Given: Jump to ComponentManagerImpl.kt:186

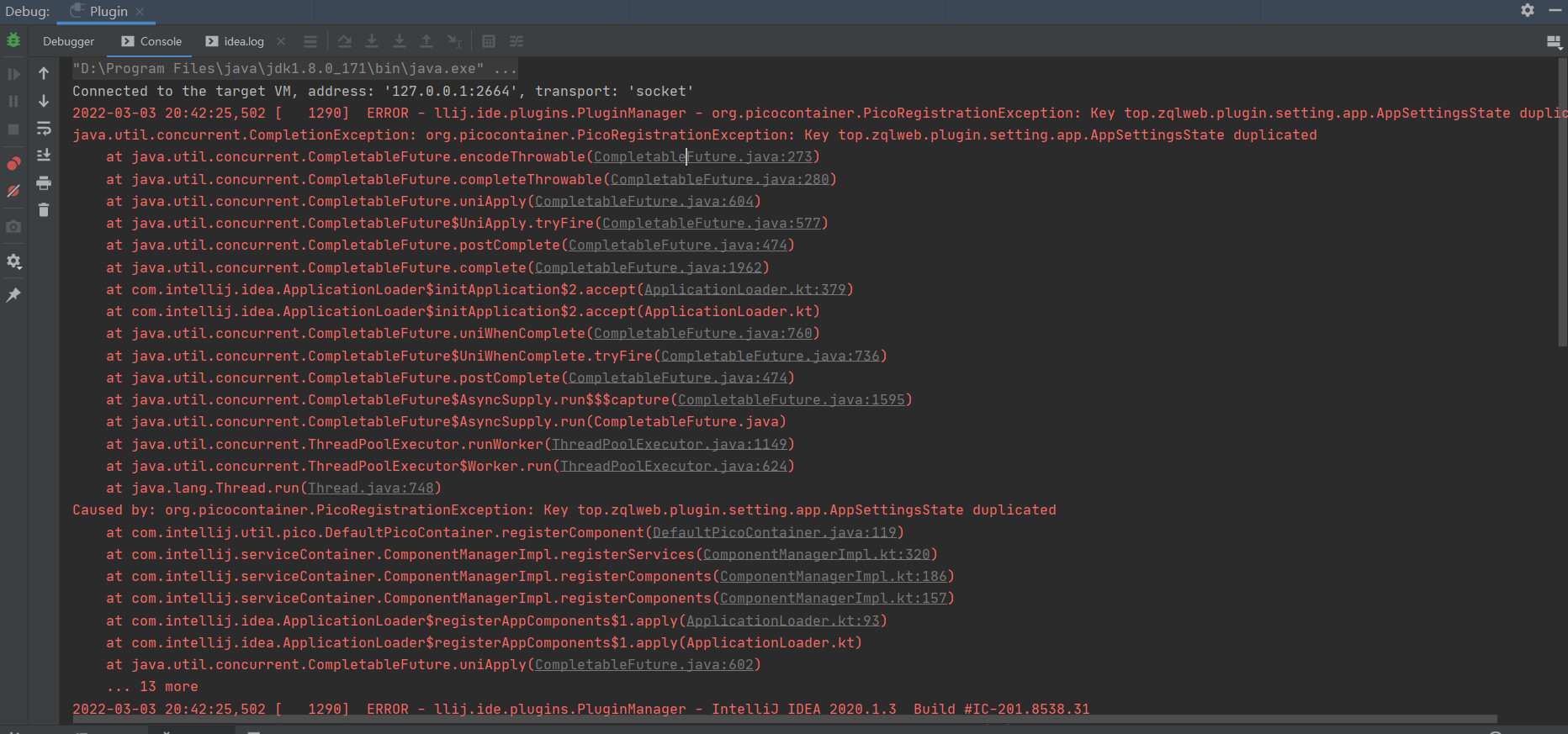Looking at the screenshot, I should click(x=834, y=576).
